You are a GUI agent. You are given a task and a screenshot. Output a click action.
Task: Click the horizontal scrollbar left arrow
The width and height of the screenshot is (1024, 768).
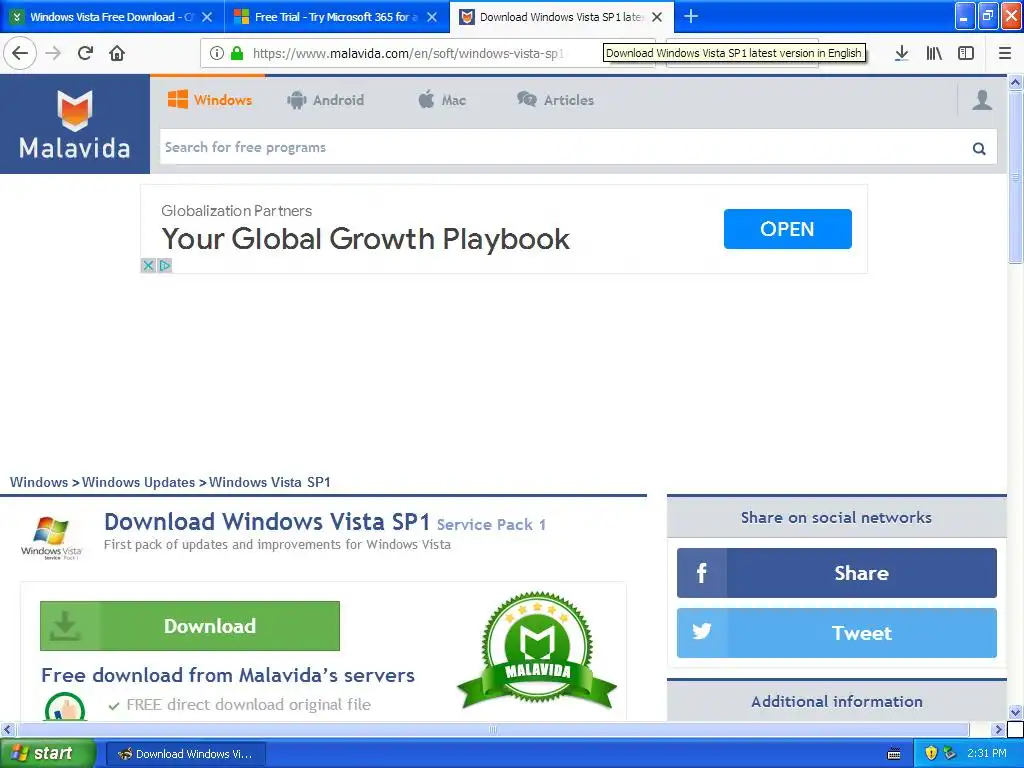[8, 729]
